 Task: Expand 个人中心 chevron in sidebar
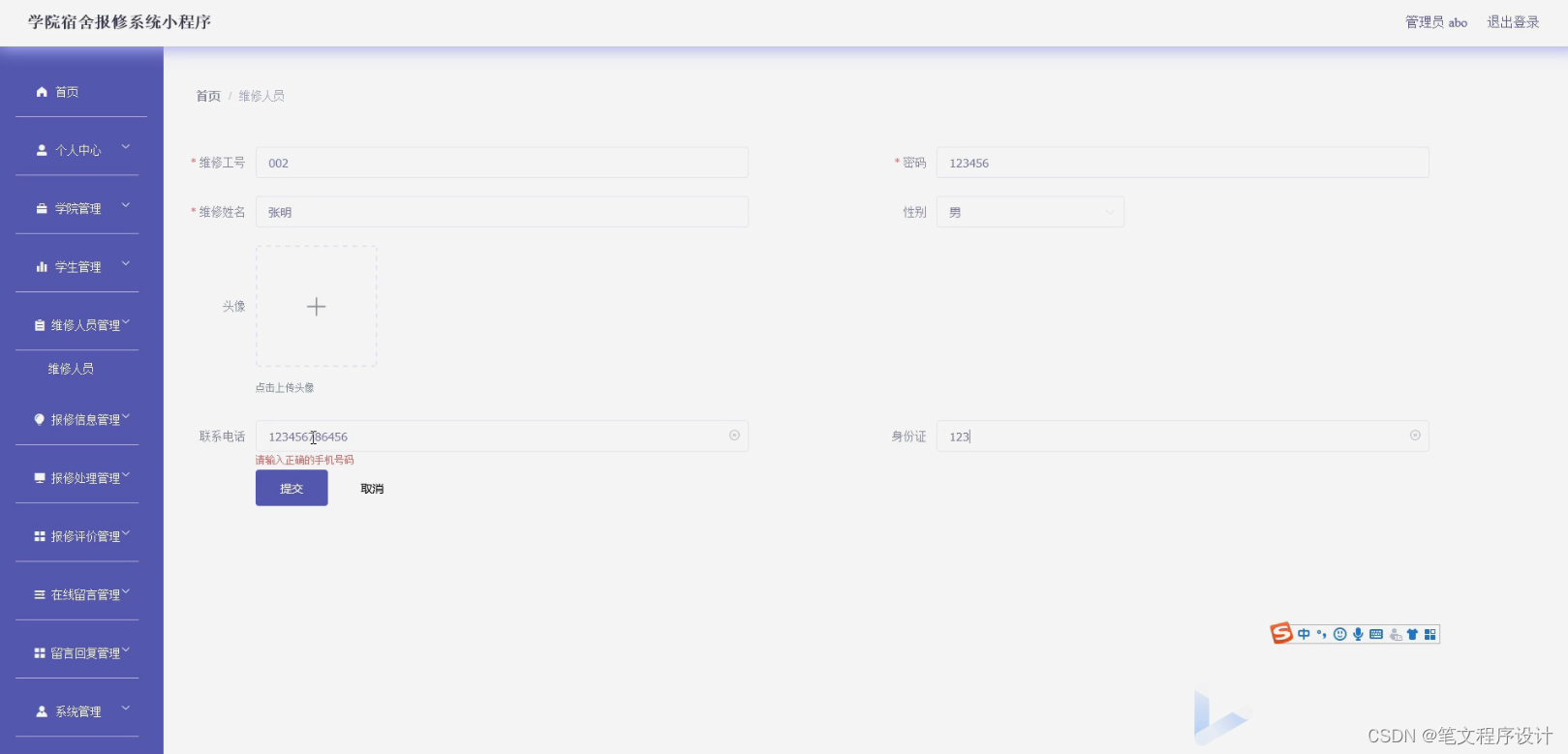click(x=126, y=147)
